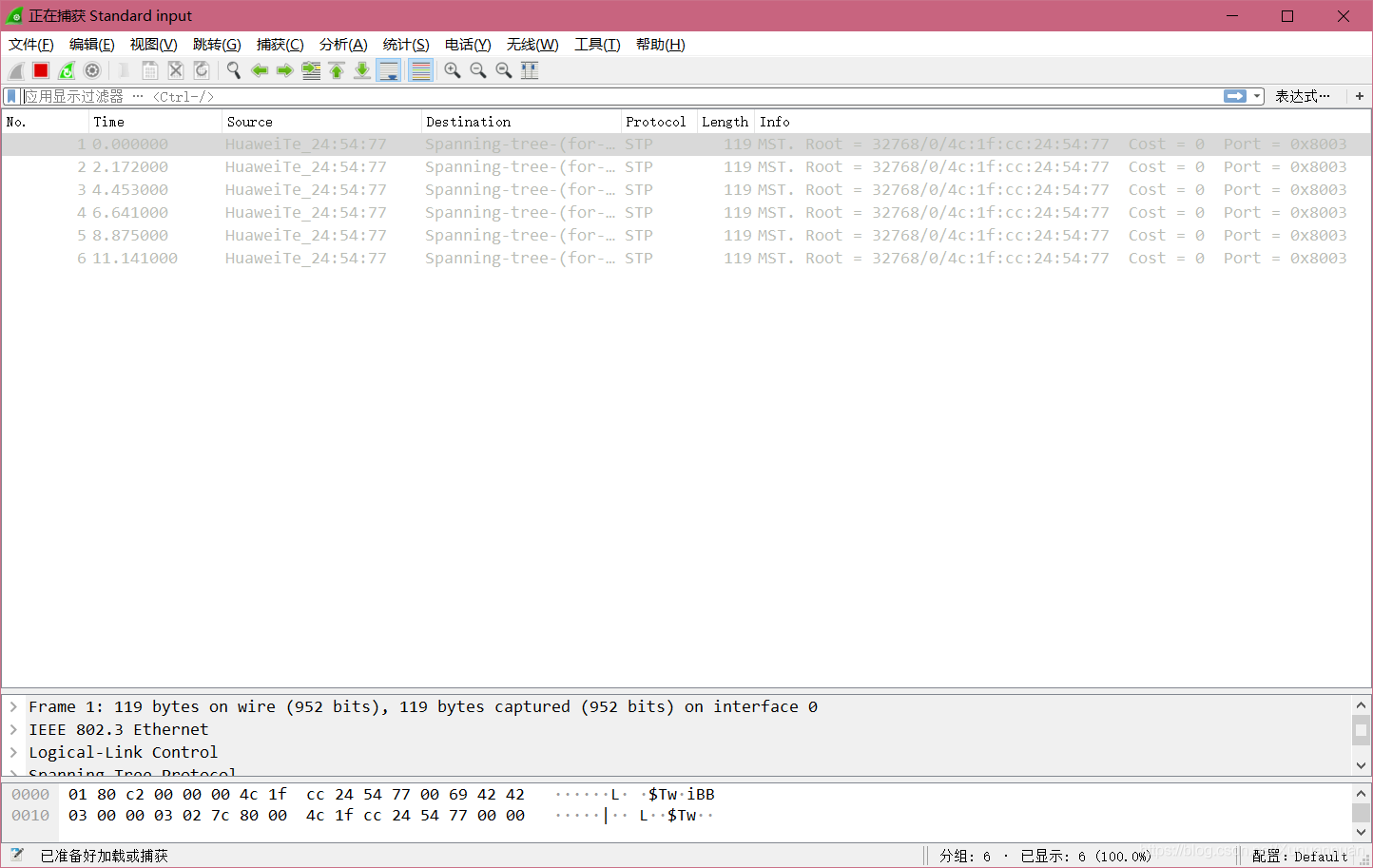Click the start capture shark fin icon

(x=16, y=70)
